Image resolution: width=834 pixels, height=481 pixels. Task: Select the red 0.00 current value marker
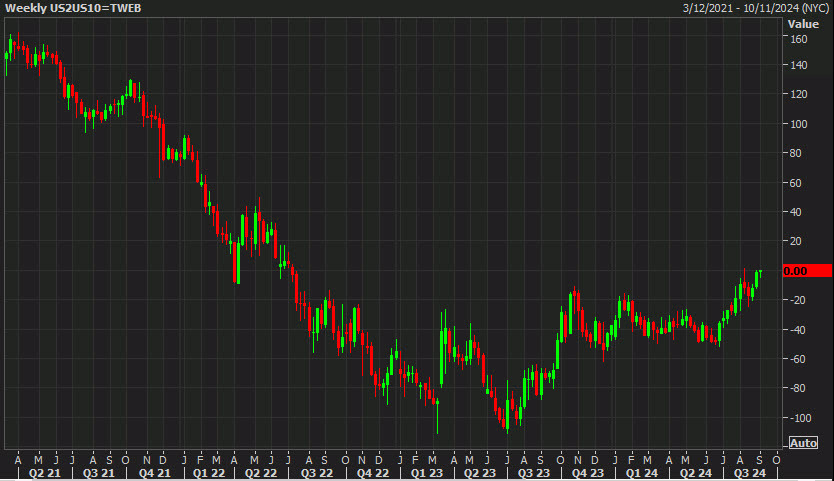point(807,271)
